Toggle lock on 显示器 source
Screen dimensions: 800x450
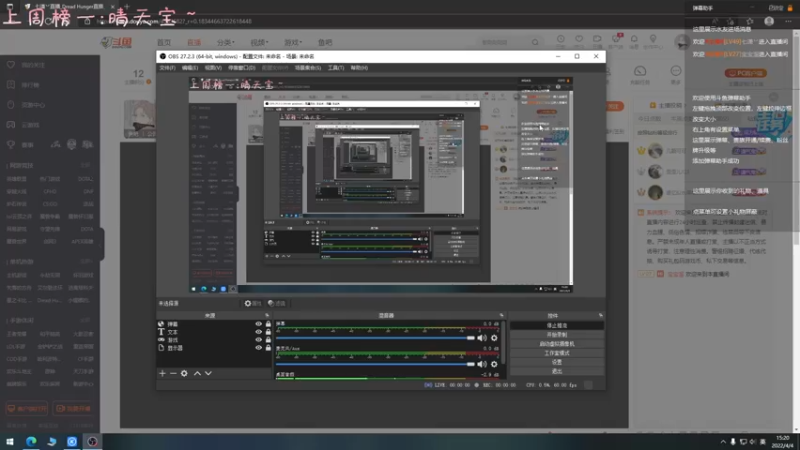click(x=268, y=348)
